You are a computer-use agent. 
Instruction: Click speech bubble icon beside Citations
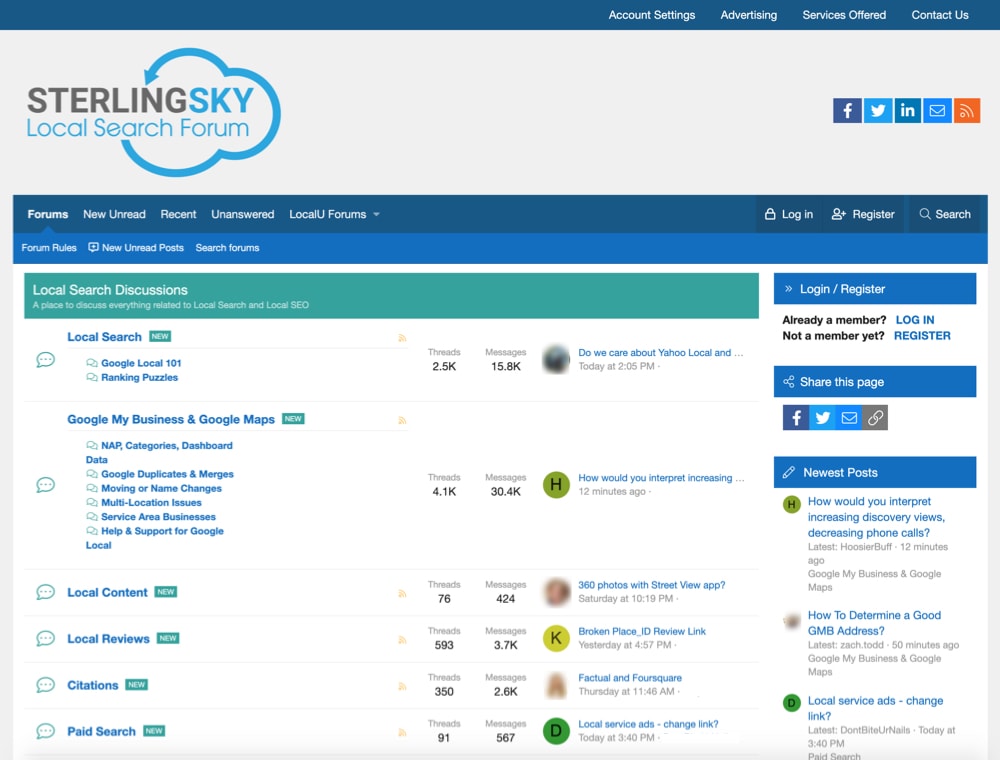pyautogui.click(x=45, y=685)
